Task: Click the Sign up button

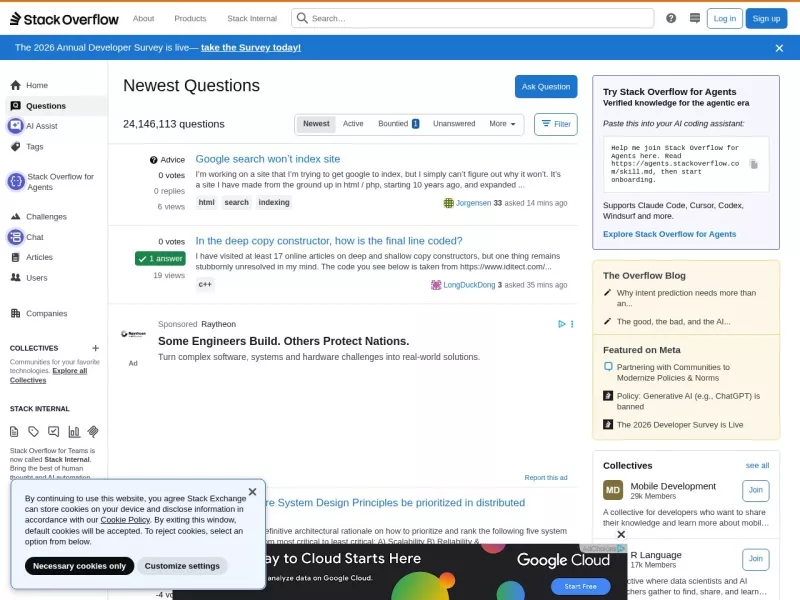Action: (x=766, y=18)
